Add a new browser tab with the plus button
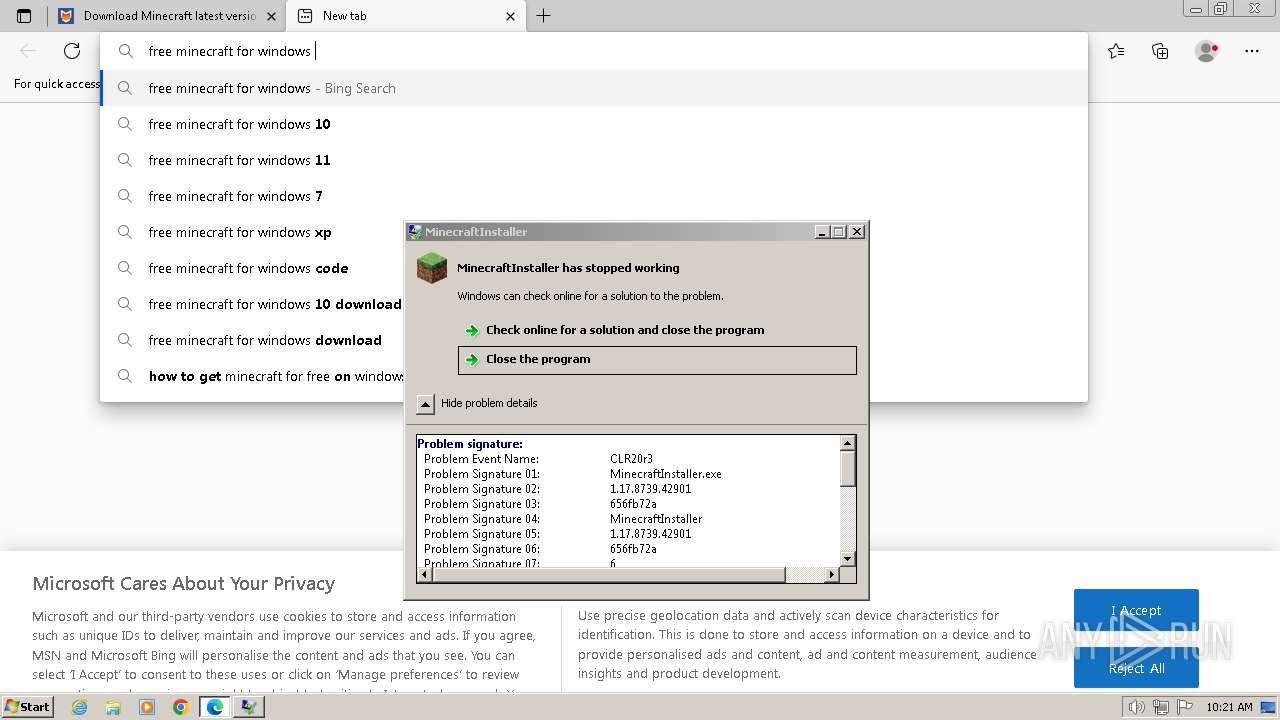The width and height of the screenshot is (1280, 720). 543,16
